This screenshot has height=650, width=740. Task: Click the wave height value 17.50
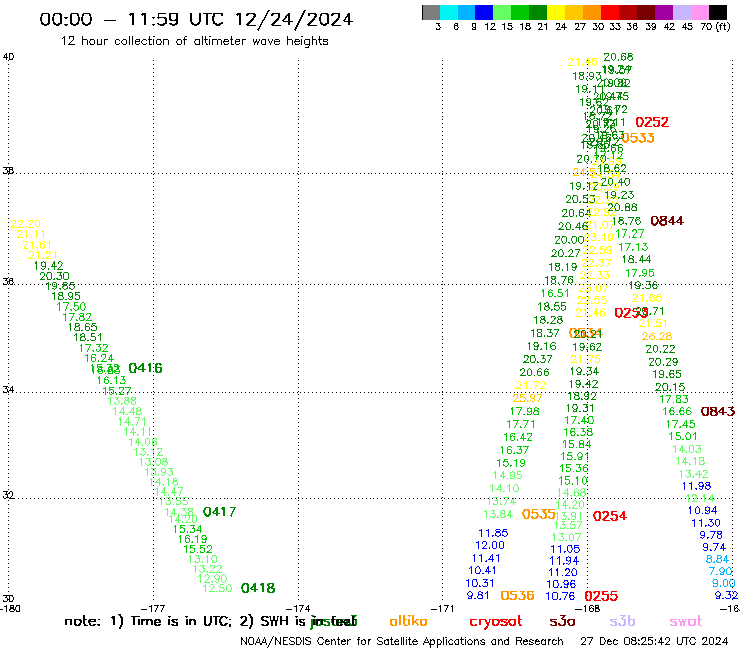click(71, 307)
